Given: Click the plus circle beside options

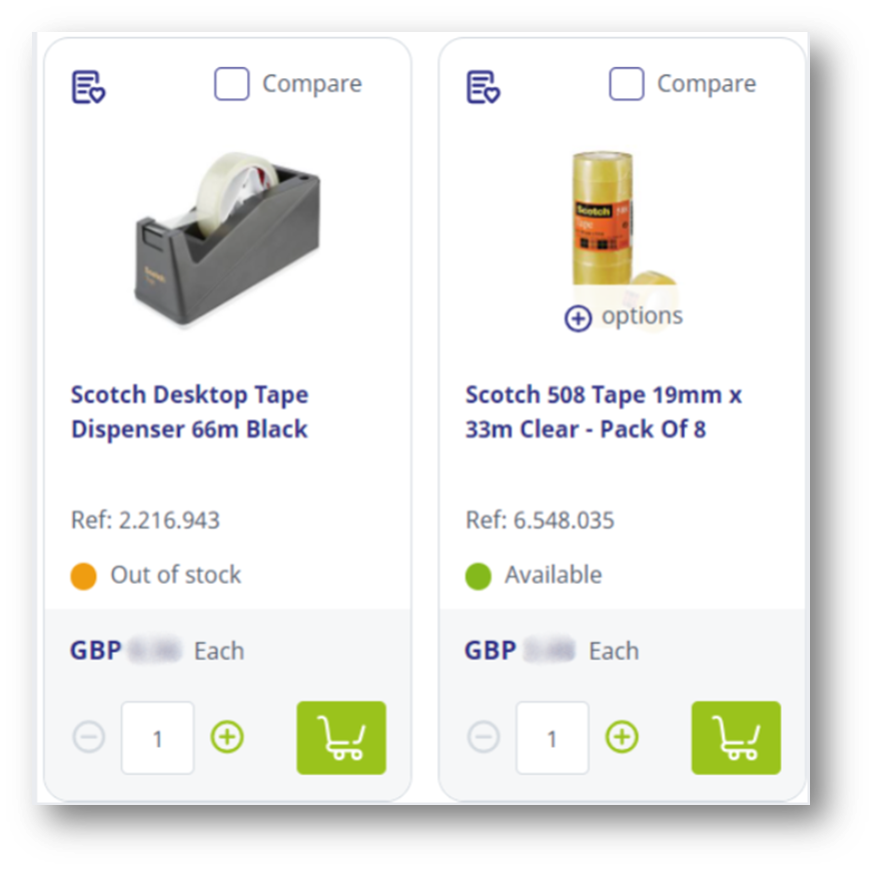Looking at the screenshot, I should tap(578, 319).
